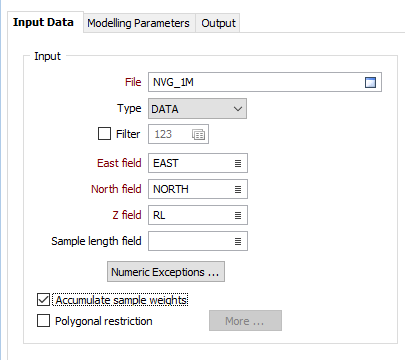Click the File input containing NVG_1M

[265, 82]
